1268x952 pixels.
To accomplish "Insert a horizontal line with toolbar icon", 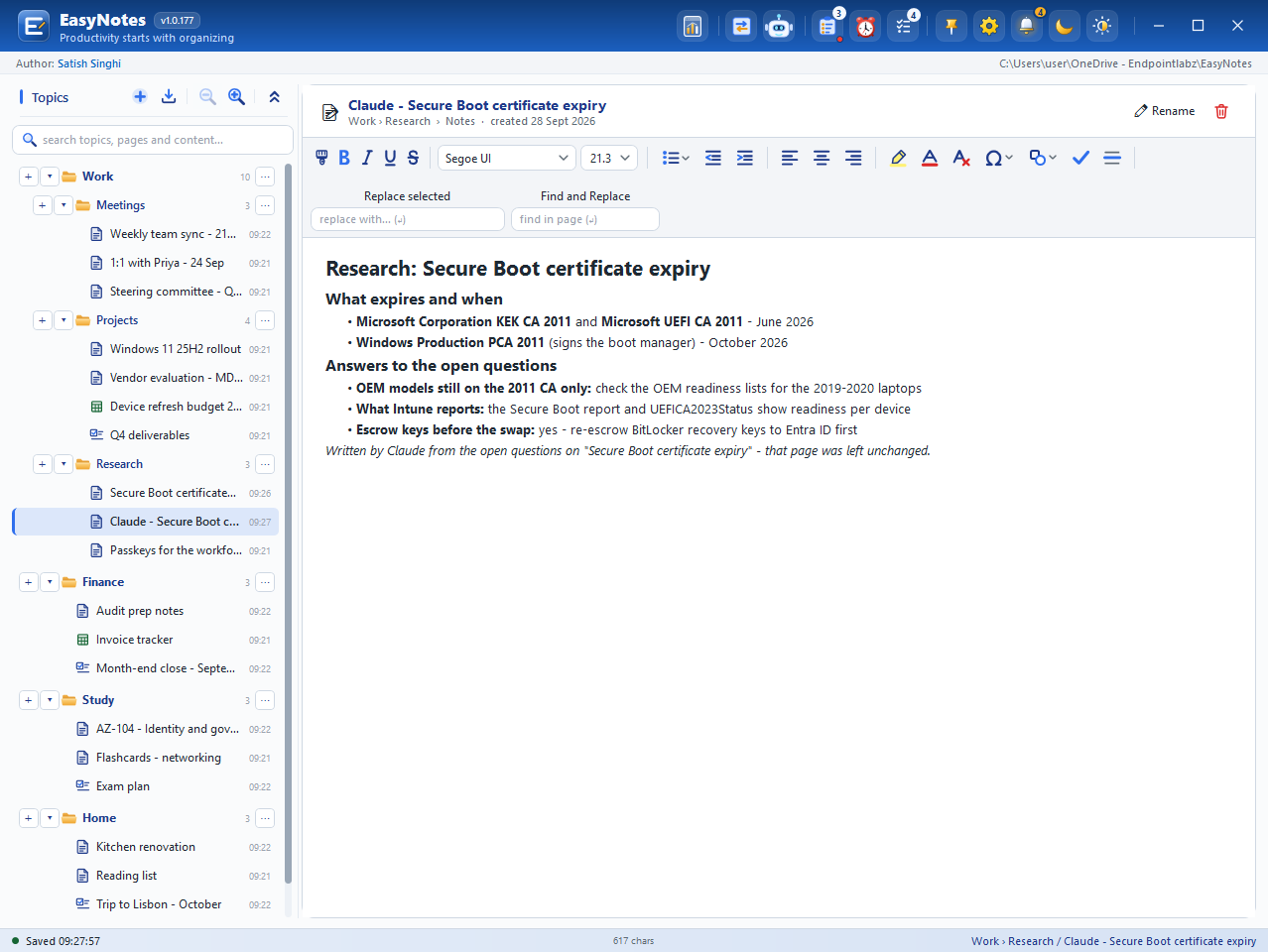I will coord(1112,158).
